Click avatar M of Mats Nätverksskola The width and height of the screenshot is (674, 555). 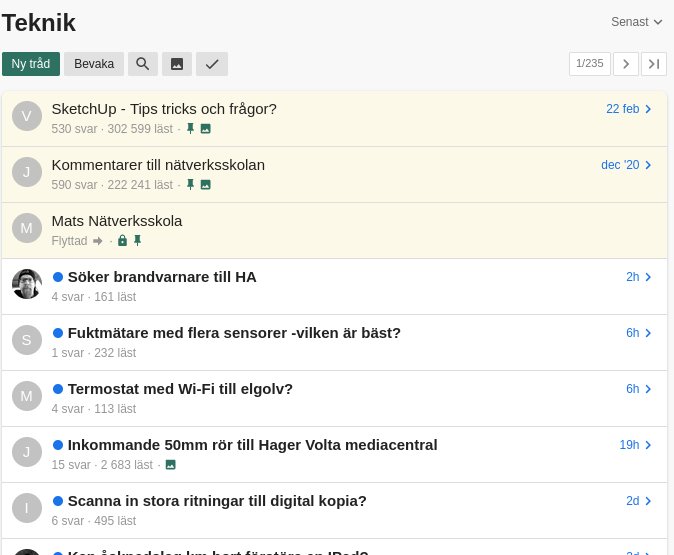[x=27, y=228]
